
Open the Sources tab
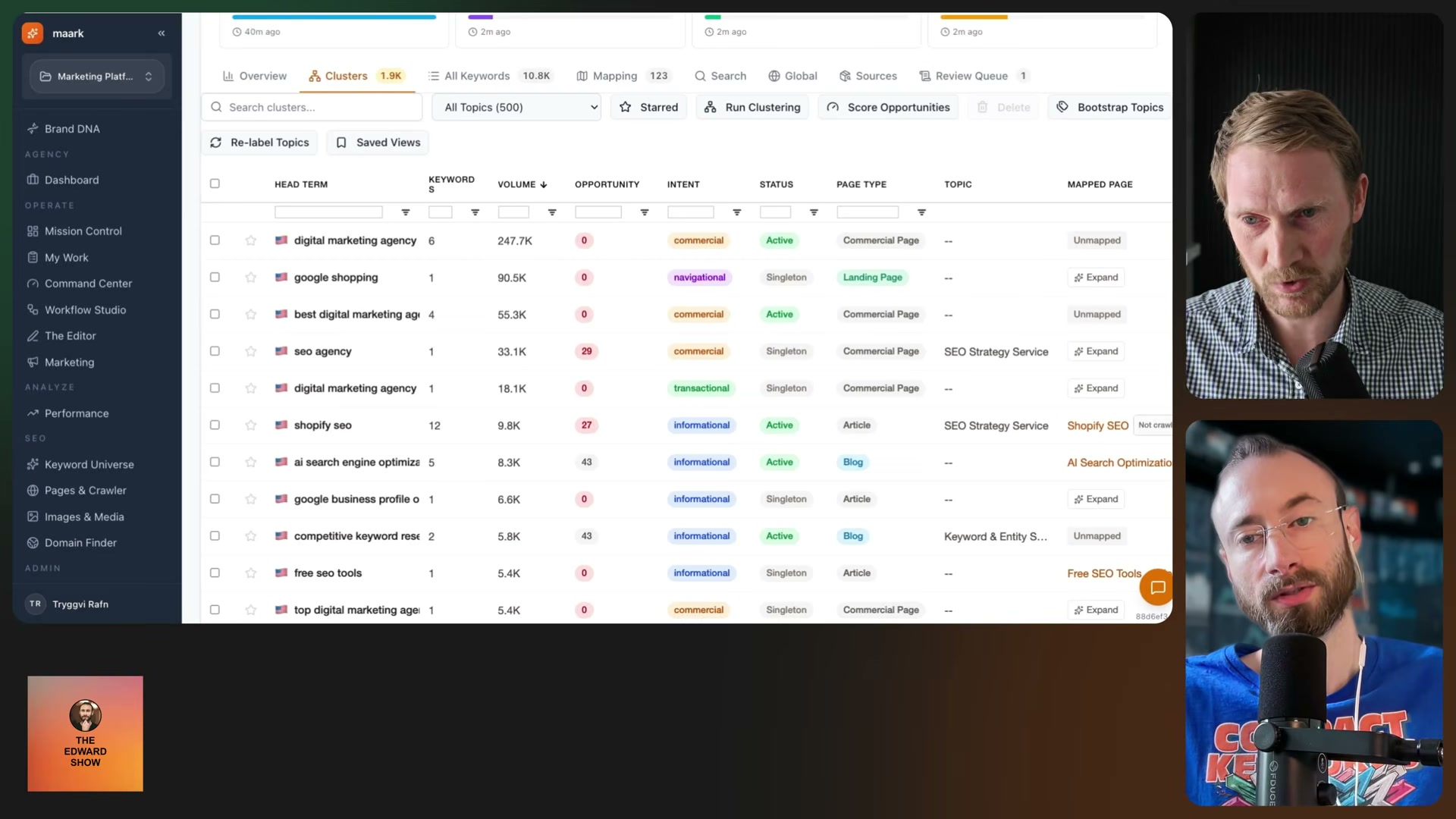click(x=868, y=76)
